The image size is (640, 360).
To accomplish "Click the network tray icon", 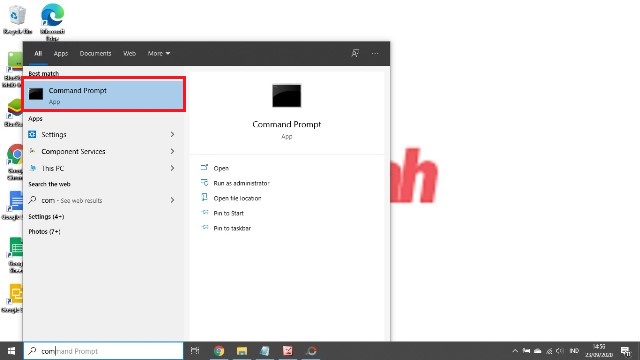I will click(x=549, y=351).
